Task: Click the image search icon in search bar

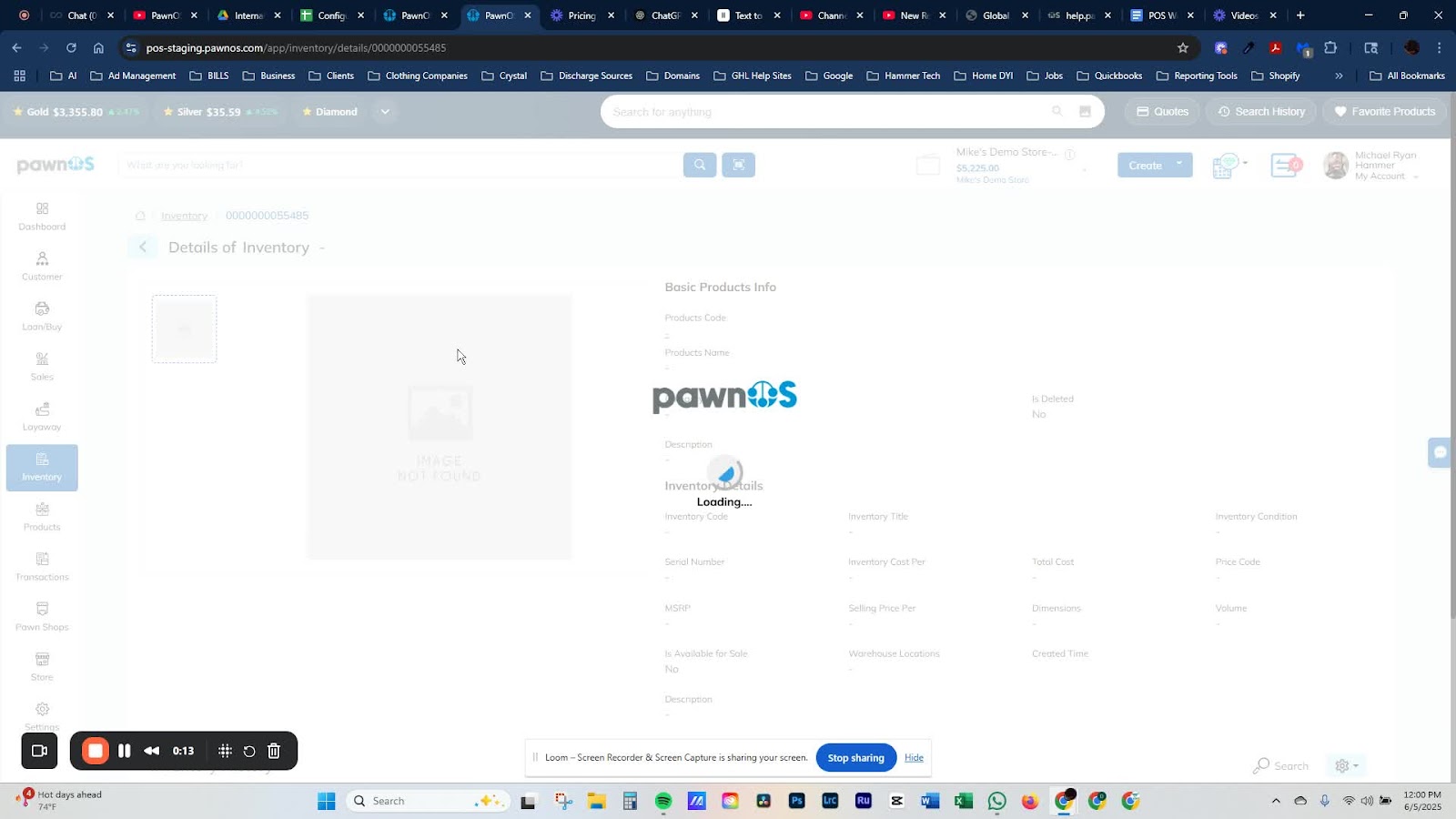Action: 1085,111
